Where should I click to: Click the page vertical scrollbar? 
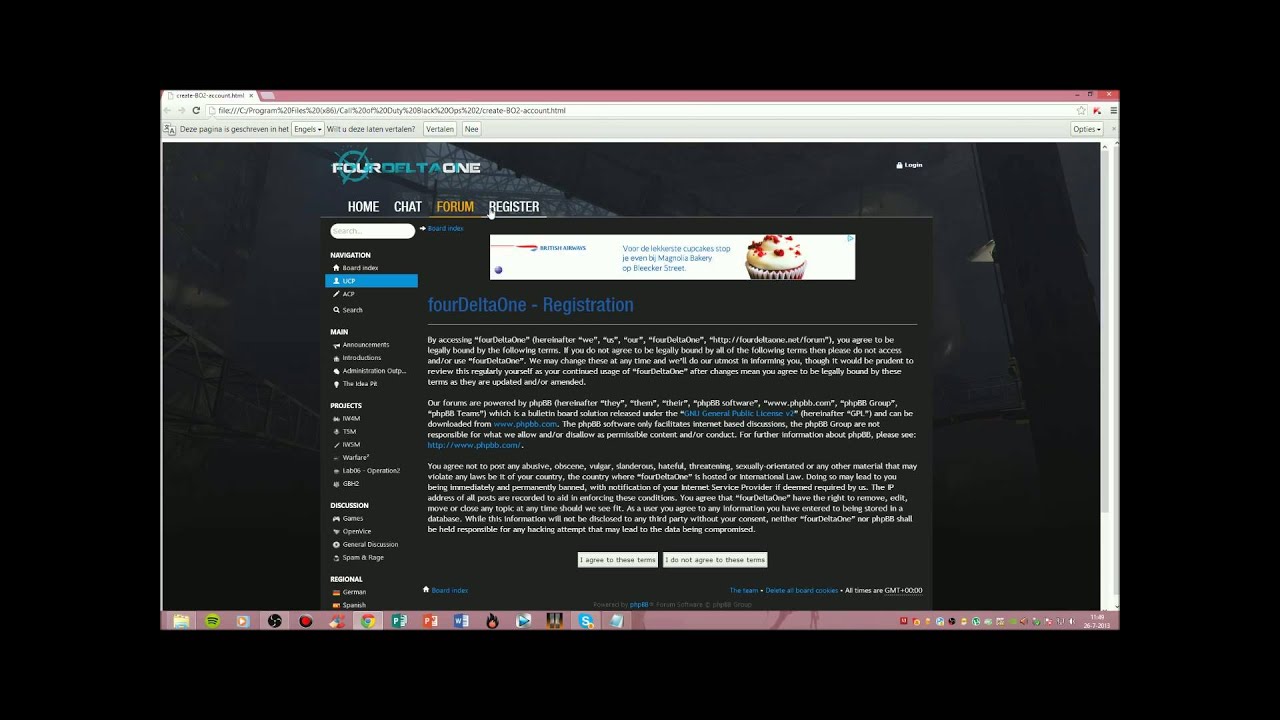coord(1105,376)
